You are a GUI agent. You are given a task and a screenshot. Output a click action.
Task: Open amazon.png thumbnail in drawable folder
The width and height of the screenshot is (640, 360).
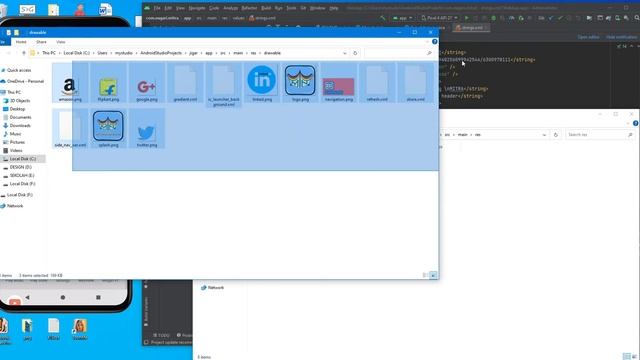70,83
